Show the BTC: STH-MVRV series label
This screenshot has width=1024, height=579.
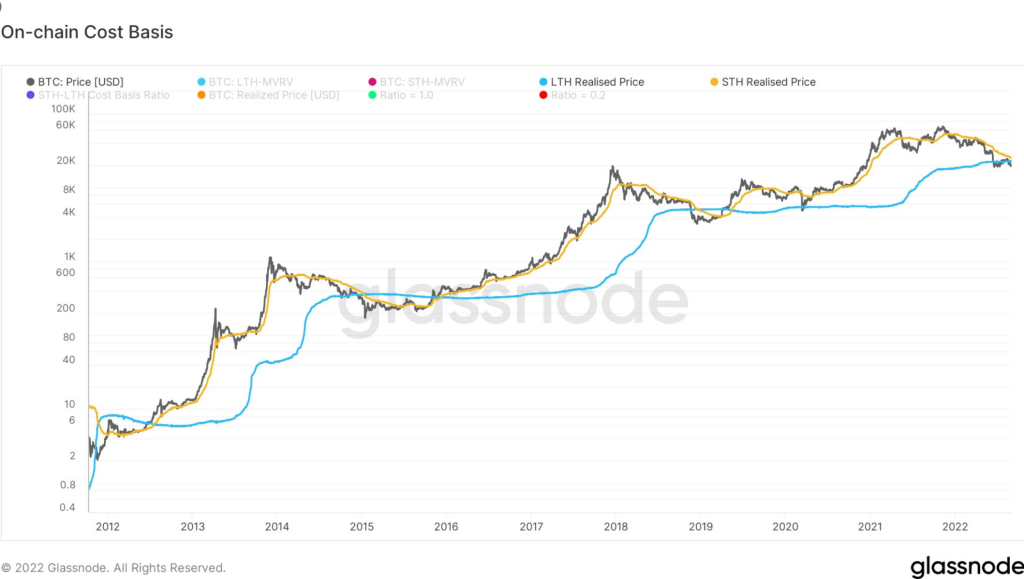click(422, 82)
